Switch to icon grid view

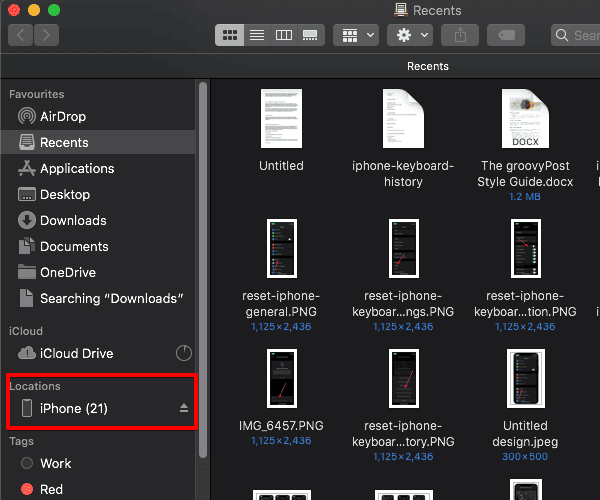[229, 35]
